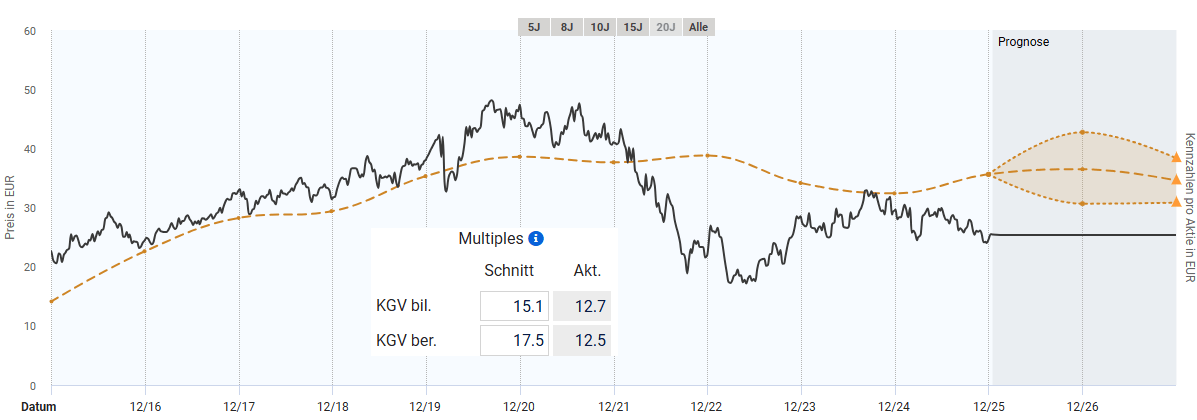Switch chart range to 5J

coord(533,27)
